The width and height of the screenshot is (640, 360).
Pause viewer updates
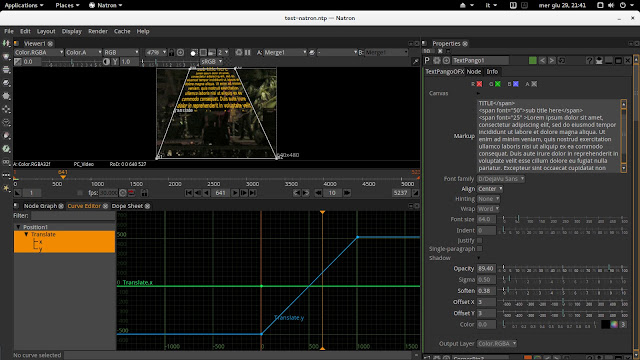click(x=247, y=52)
